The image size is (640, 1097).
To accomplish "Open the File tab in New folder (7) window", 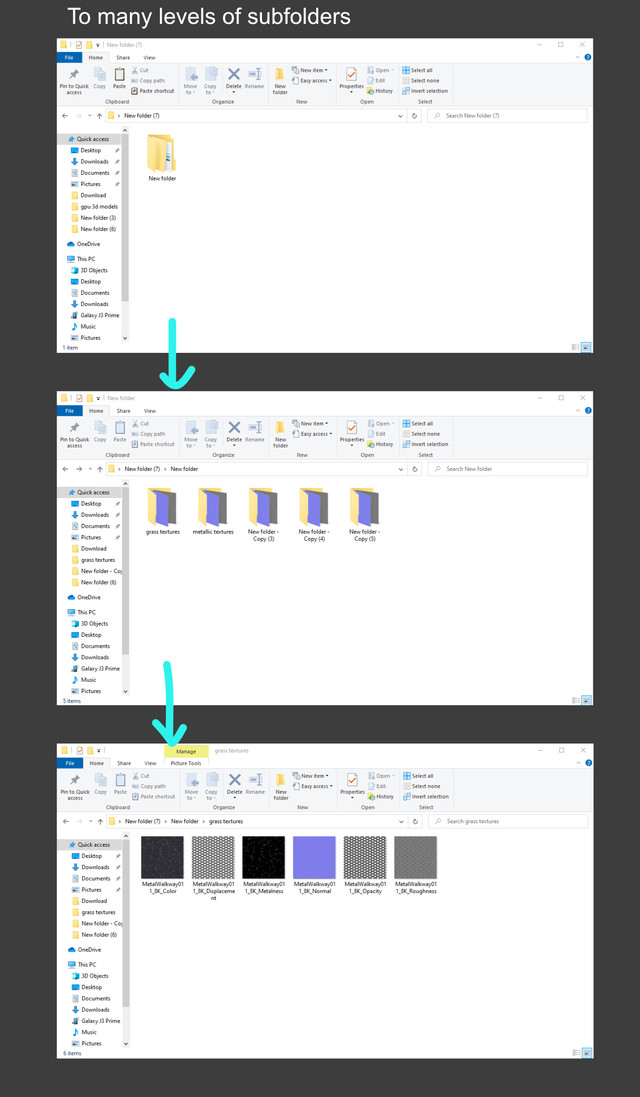I will click(69, 57).
